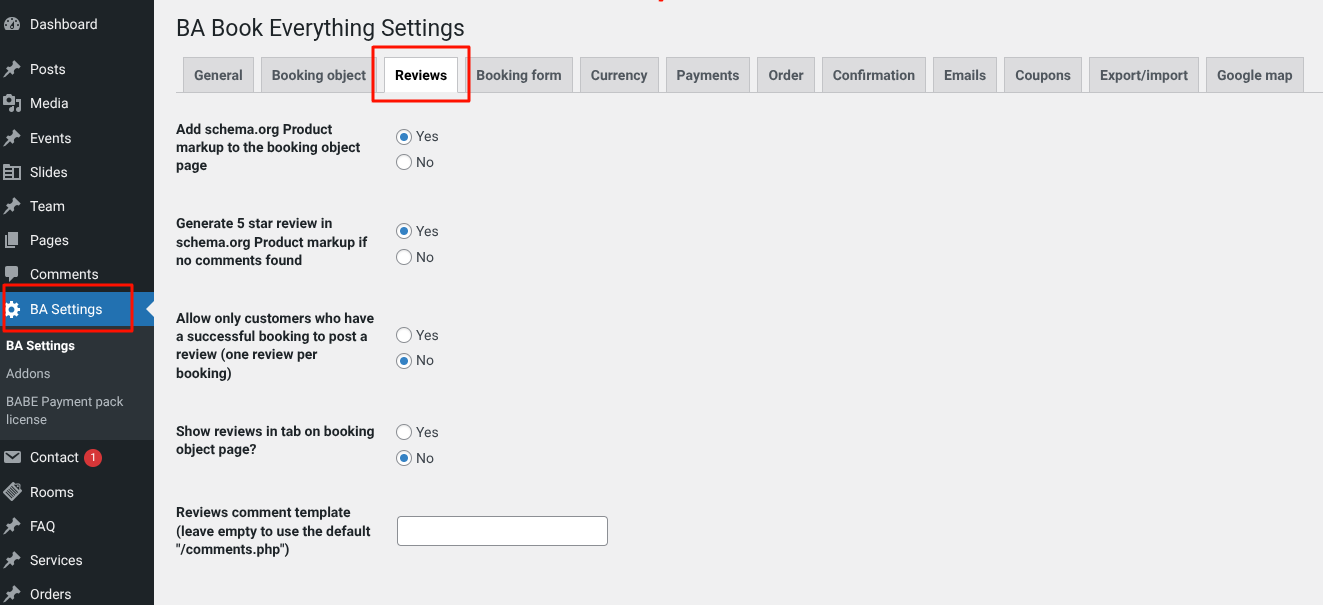This screenshot has height=605, width=1323.
Task: Click the Pages document icon
Action: click(12, 240)
